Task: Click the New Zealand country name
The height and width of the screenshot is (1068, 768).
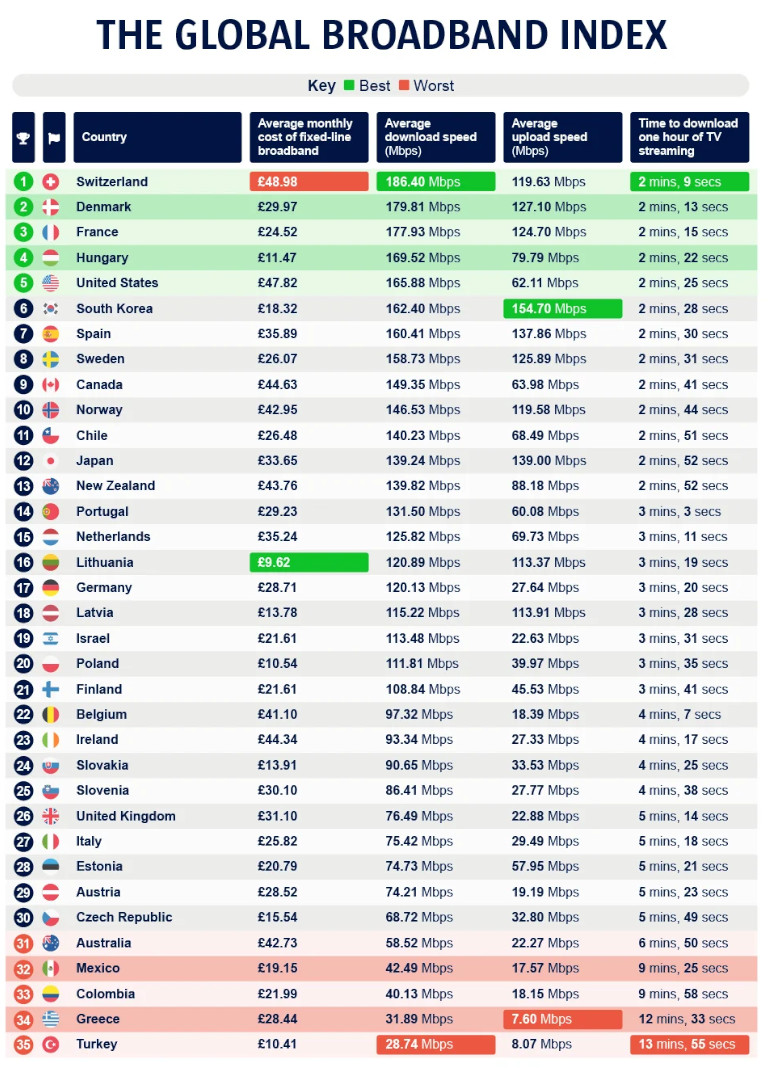Action: tap(116, 486)
